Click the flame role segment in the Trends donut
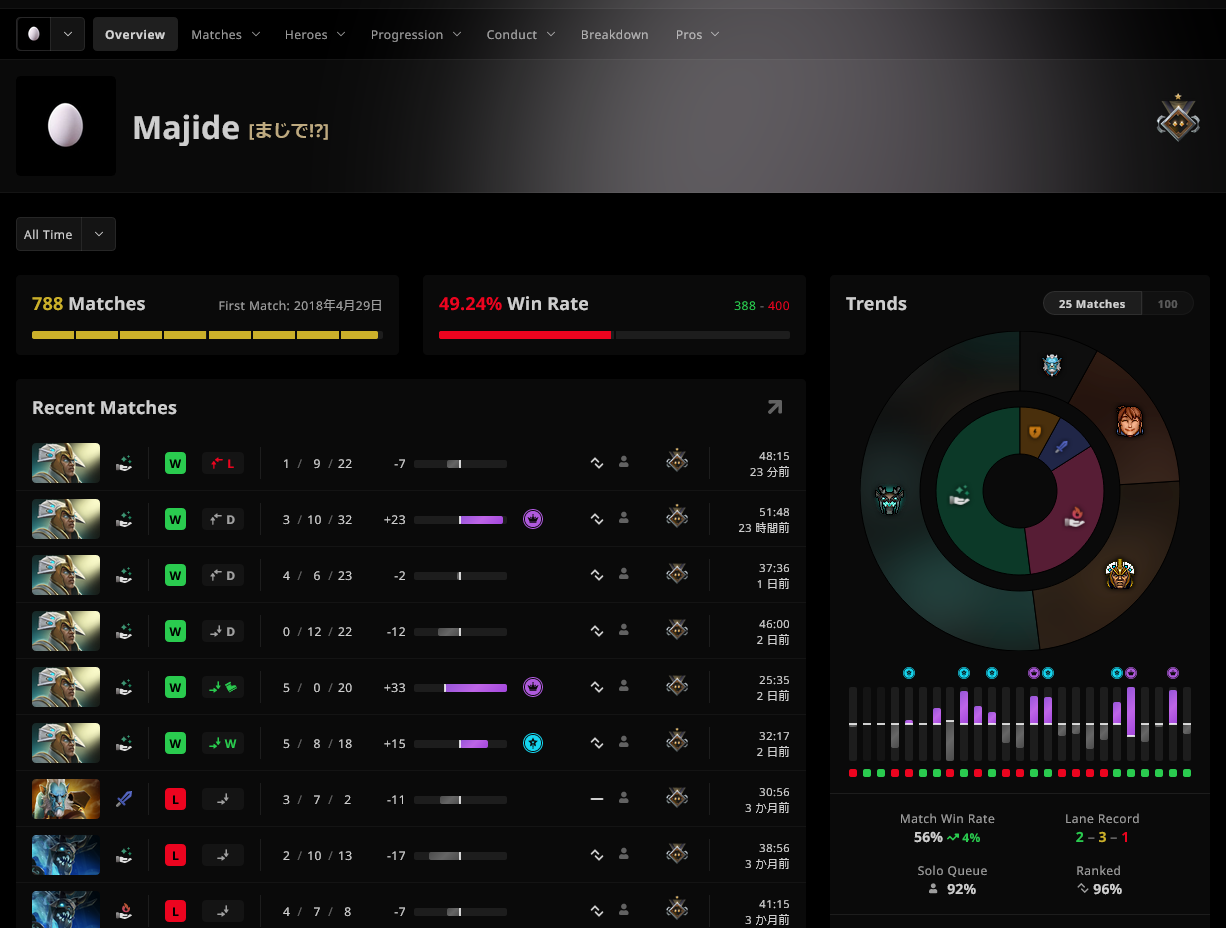Image resolution: width=1226 pixels, height=928 pixels. pyautogui.click(x=1076, y=516)
